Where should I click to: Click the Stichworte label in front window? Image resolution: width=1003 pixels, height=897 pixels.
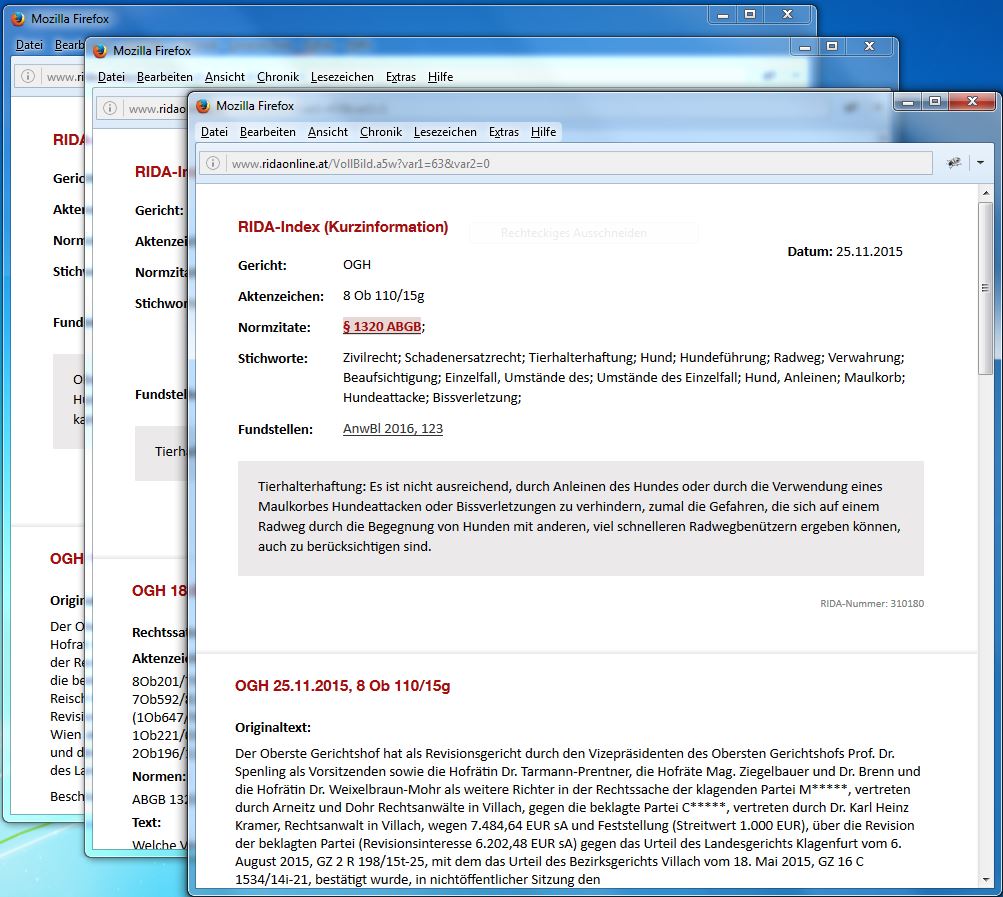tap(272, 358)
